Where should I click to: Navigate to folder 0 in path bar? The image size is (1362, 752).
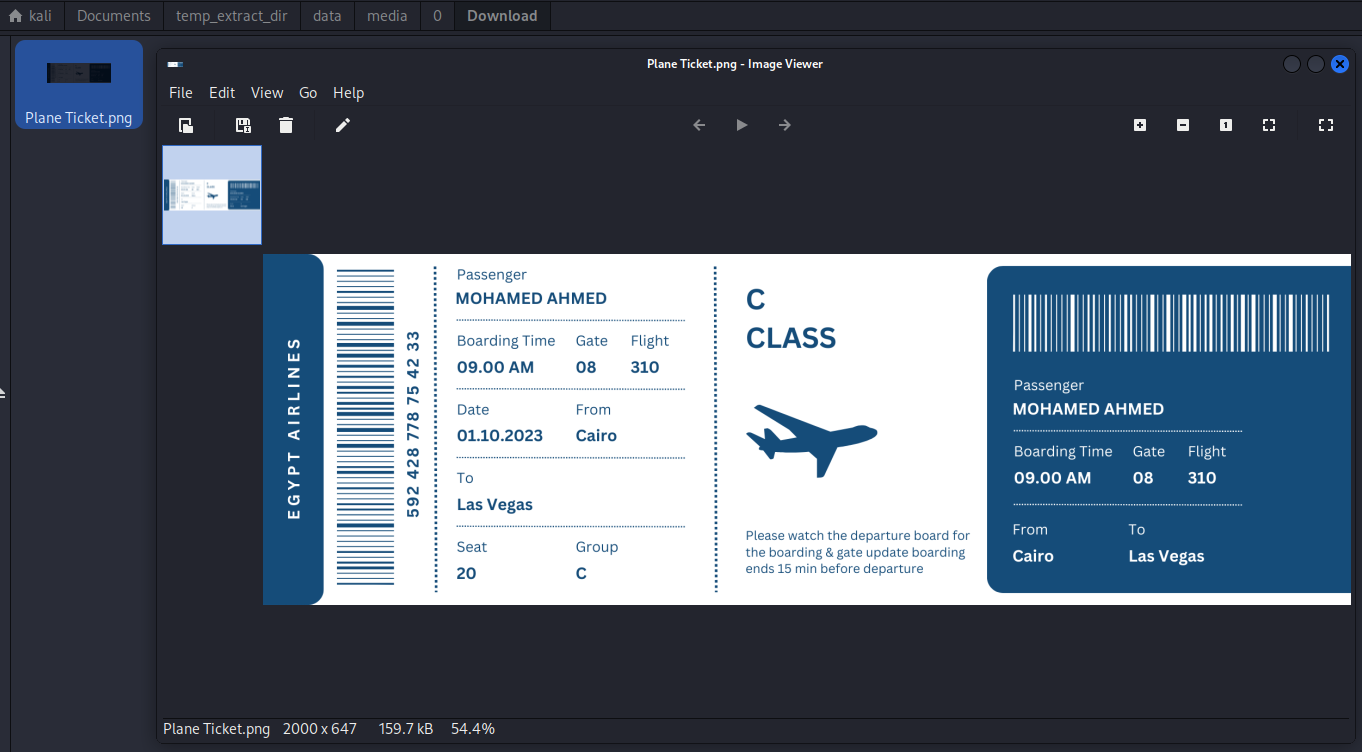437,16
